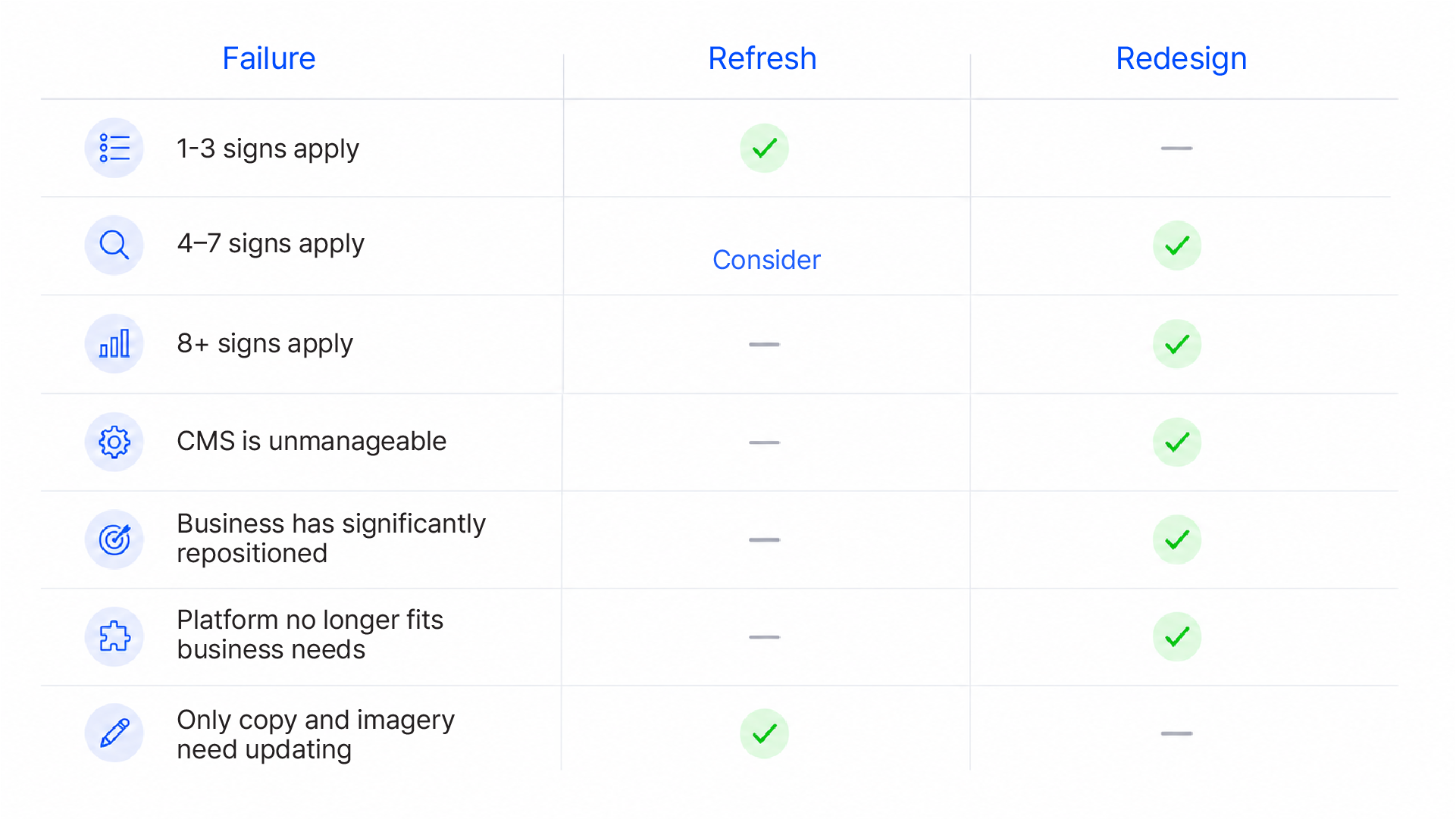Click the Failure column header
The width and height of the screenshot is (1456, 819).
[x=269, y=58]
